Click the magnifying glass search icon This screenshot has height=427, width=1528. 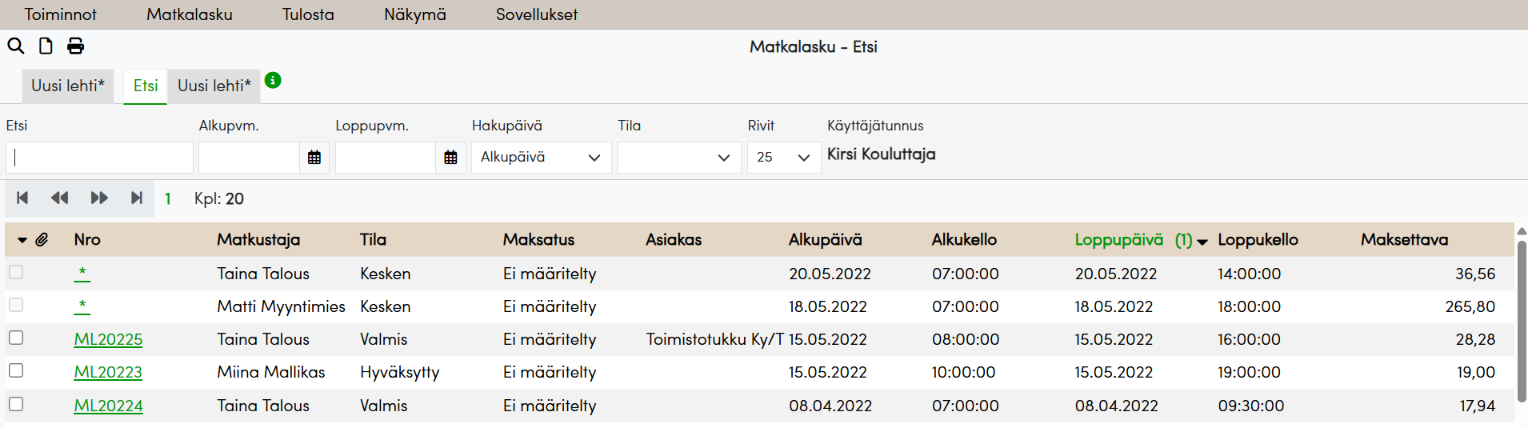tap(15, 46)
